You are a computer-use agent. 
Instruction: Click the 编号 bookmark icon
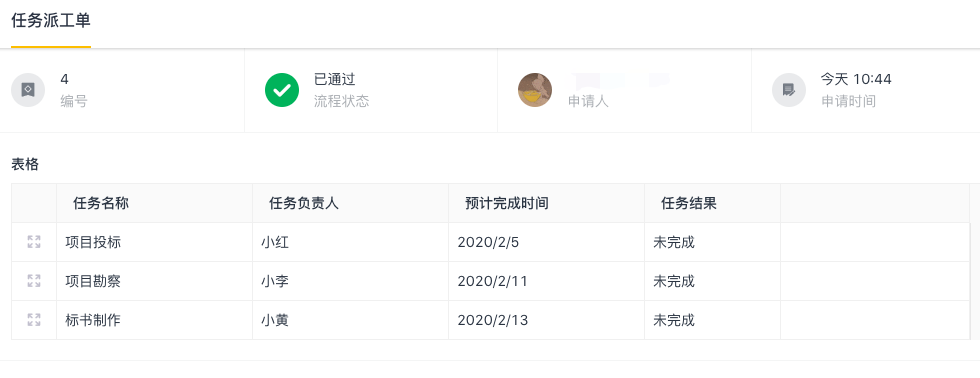pos(28,90)
